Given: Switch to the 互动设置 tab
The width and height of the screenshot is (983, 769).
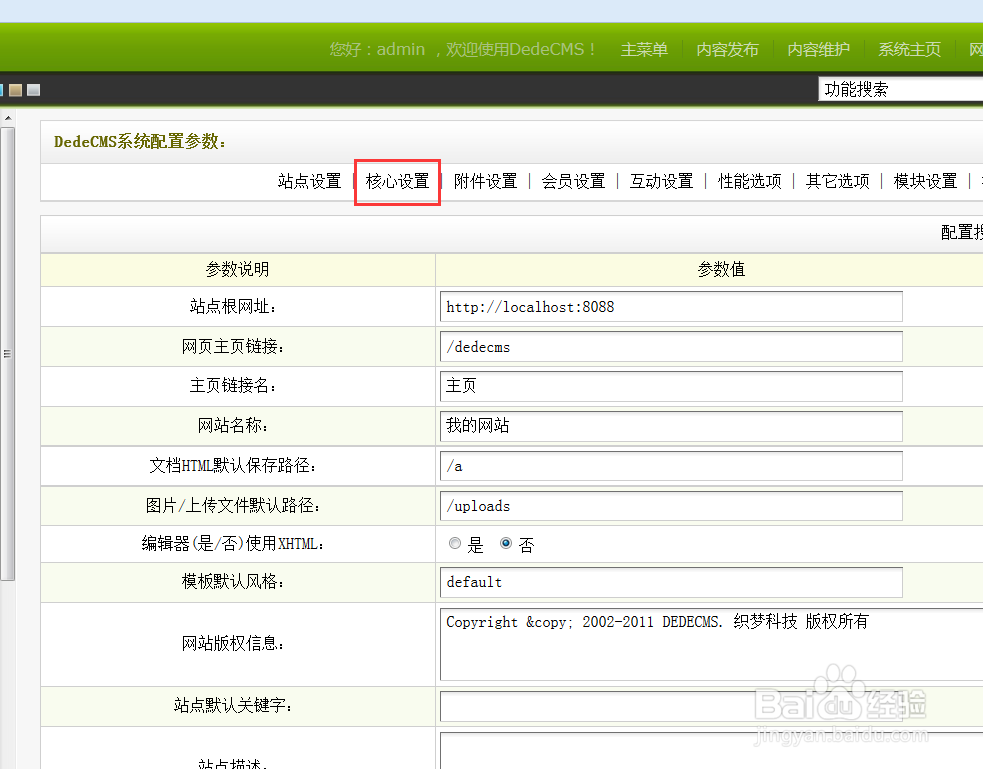Looking at the screenshot, I should click(x=661, y=181).
